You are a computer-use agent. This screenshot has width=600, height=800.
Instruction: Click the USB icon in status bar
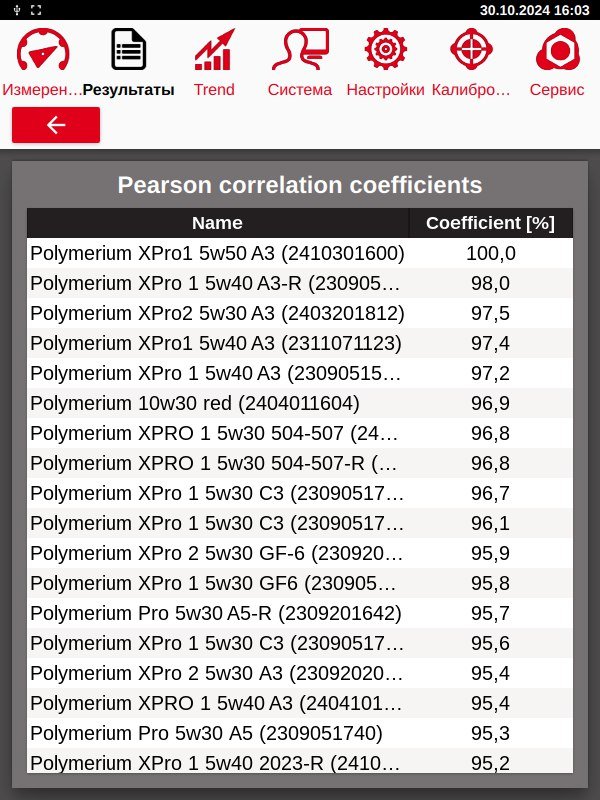(17, 10)
